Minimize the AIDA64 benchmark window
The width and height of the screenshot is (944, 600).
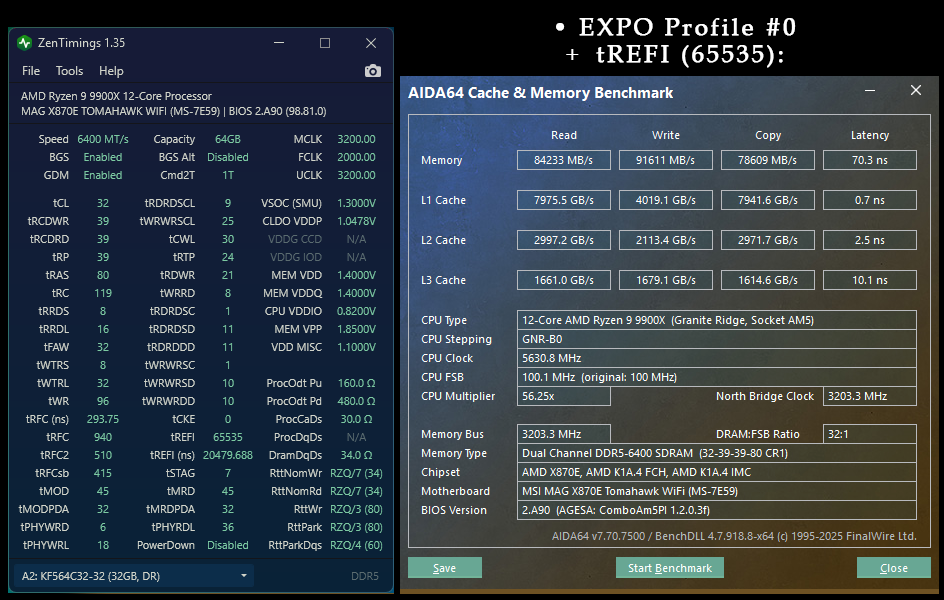[870, 90]
